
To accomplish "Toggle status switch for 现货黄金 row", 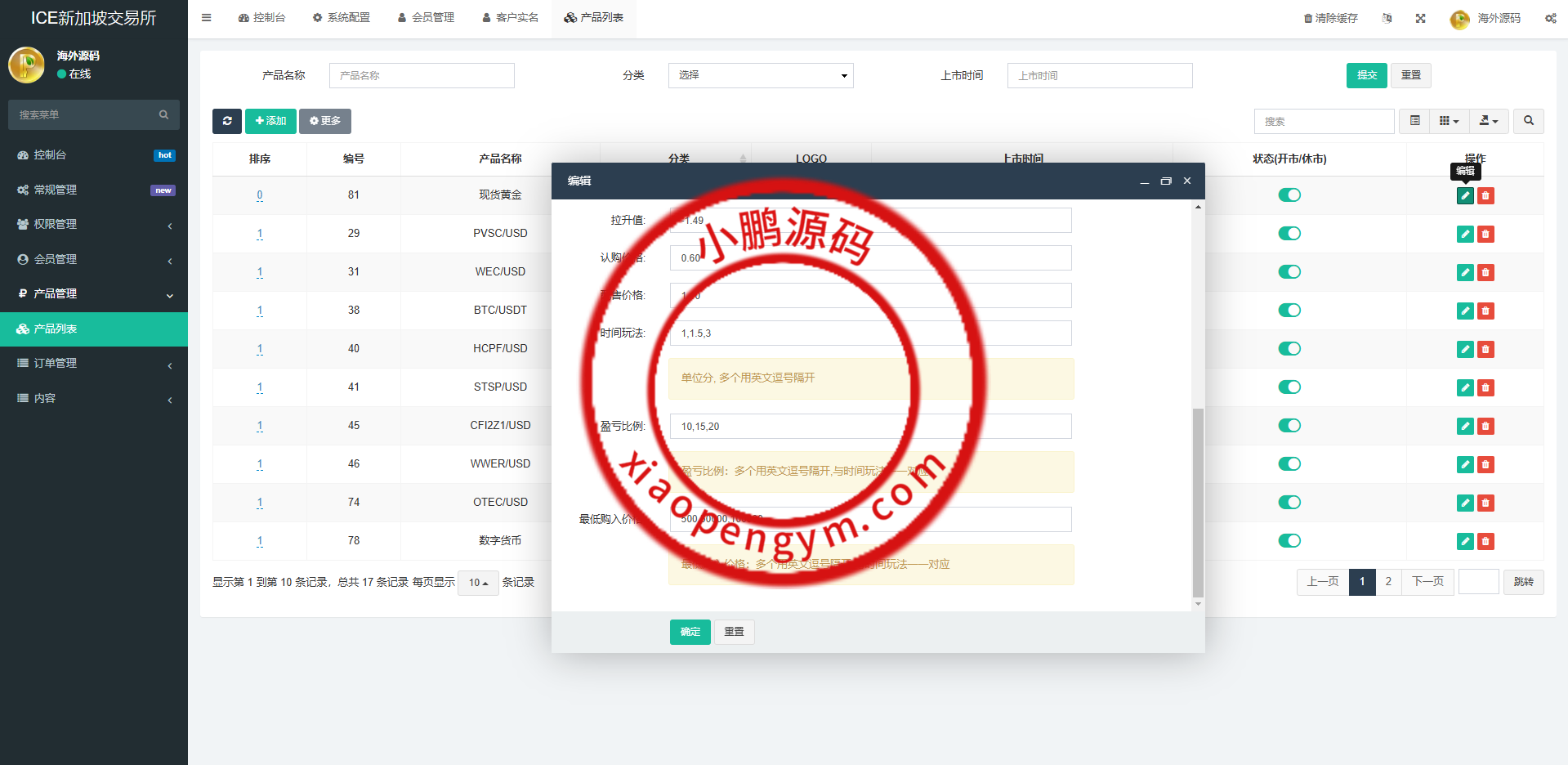I will (x=1289, y=195).
